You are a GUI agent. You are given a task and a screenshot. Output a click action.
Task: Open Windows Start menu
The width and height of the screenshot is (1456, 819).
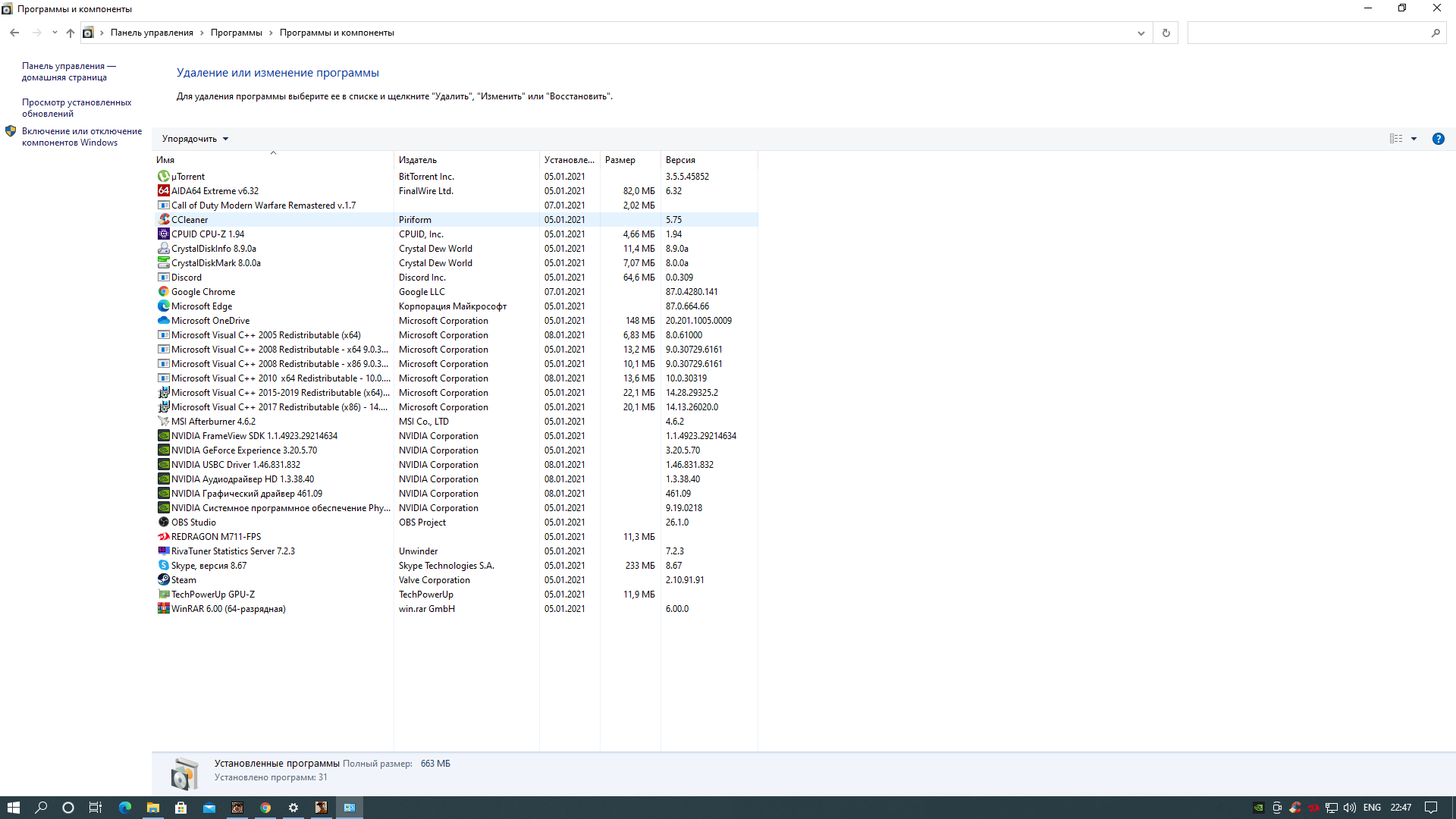tap(13, 808)
